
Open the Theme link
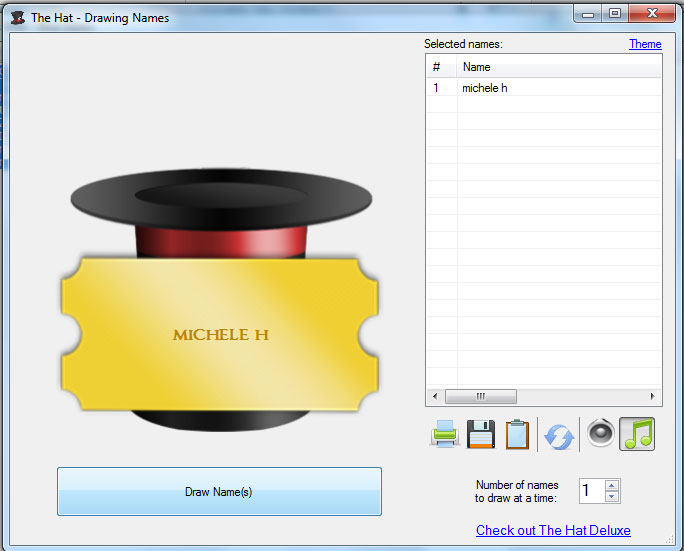click(645, 44)
